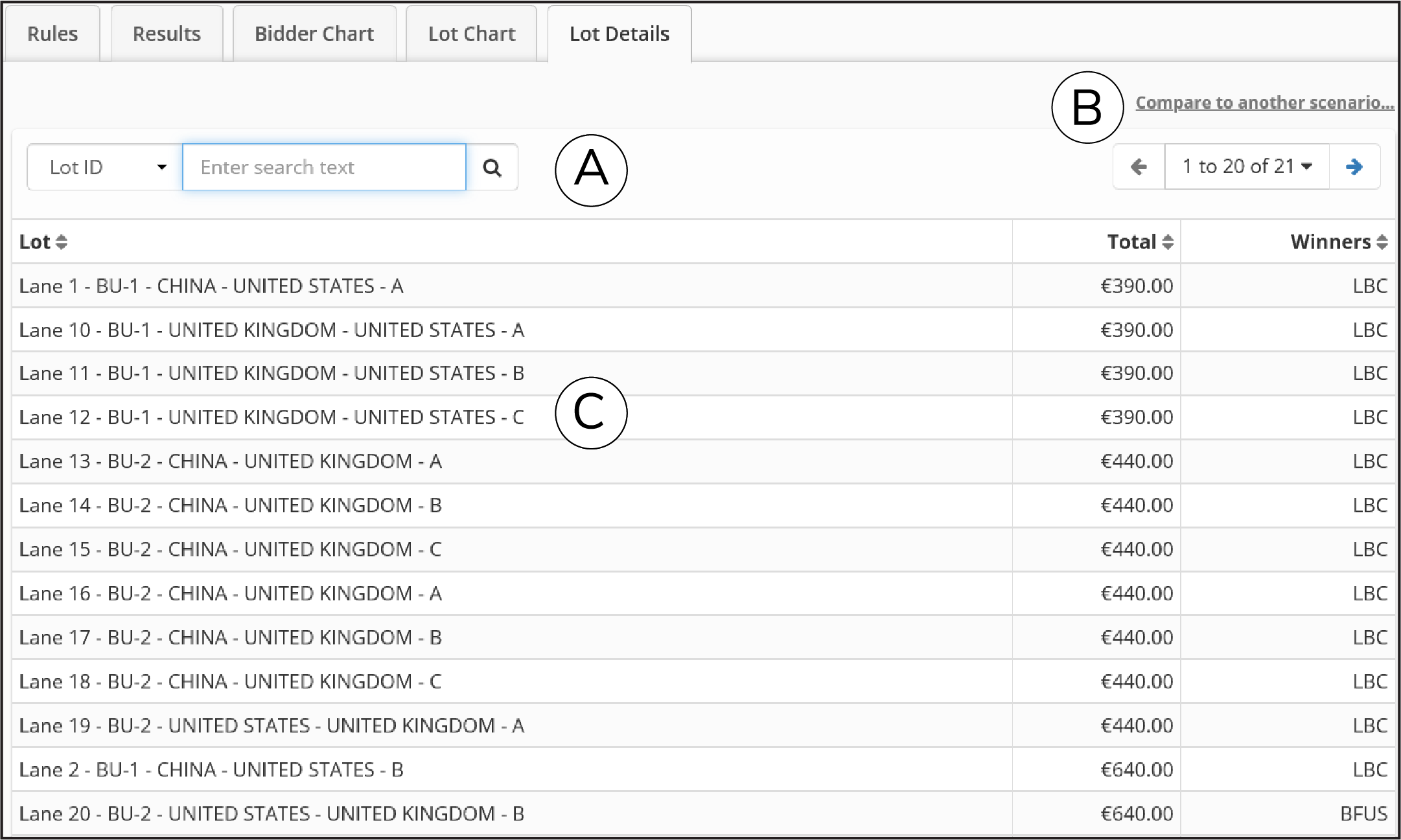Open the Lot Chart tab
The height and width of the screenshot is (840, 1401).
click(x=472, y=34)
